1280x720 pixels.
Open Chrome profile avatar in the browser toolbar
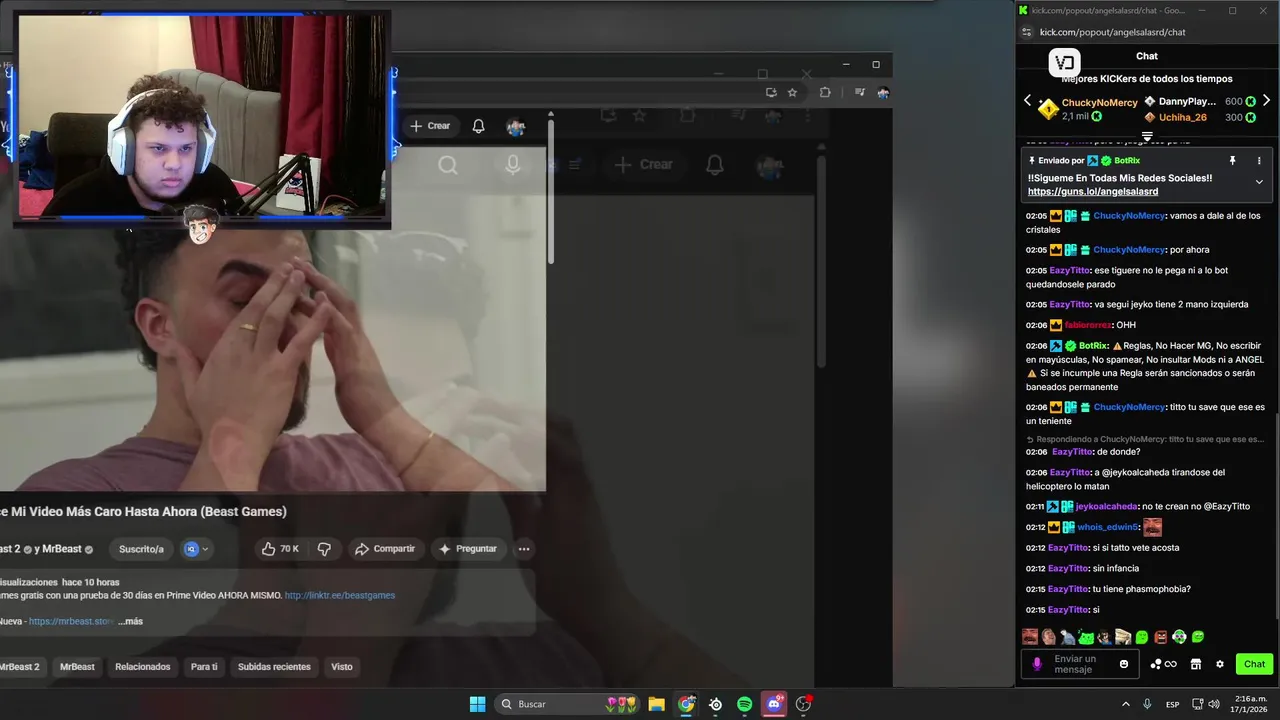[x=883, y=92]
